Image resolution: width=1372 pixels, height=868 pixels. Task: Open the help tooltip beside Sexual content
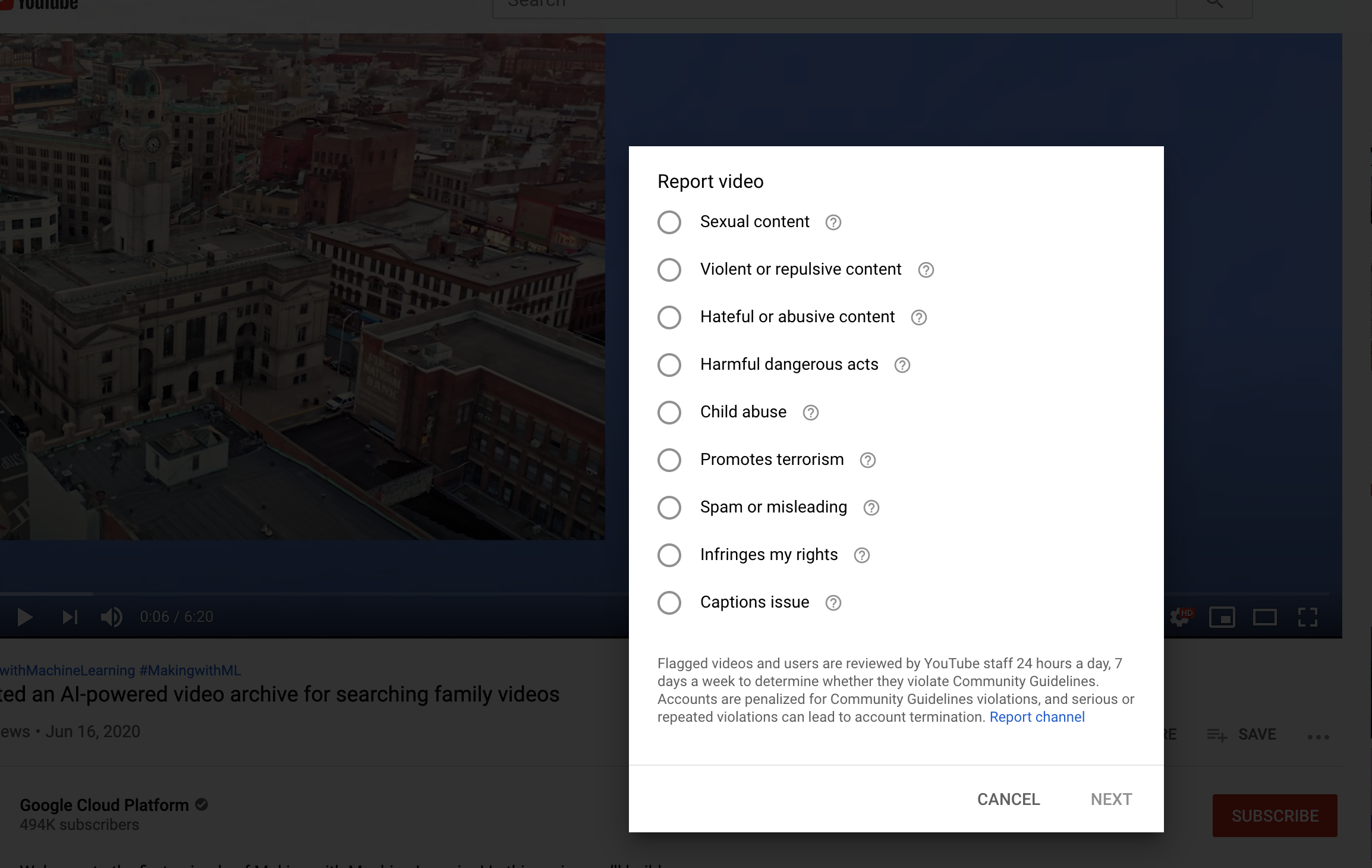pos(833,222)
